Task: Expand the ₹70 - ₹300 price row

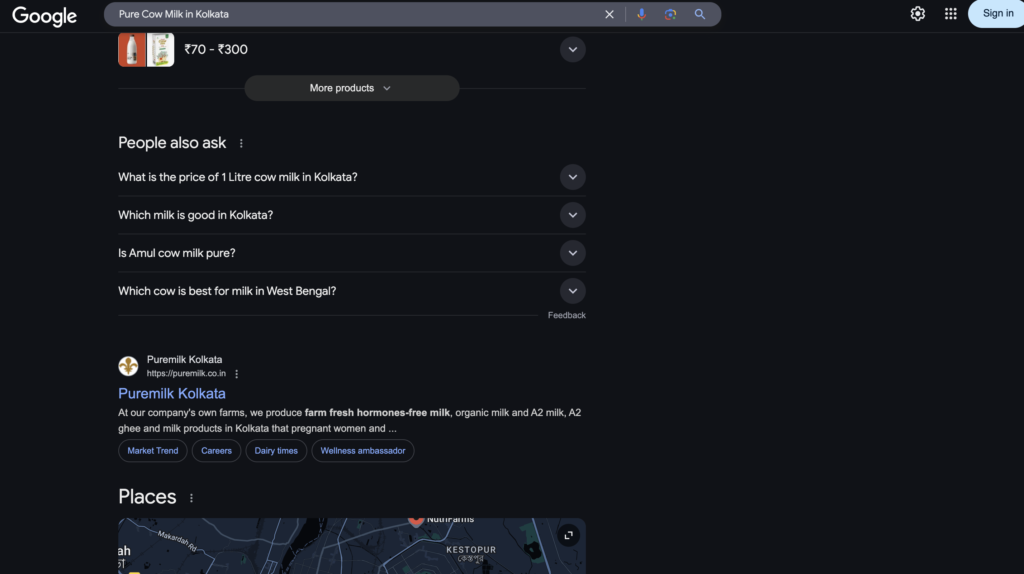Action: tap(572, 50)
